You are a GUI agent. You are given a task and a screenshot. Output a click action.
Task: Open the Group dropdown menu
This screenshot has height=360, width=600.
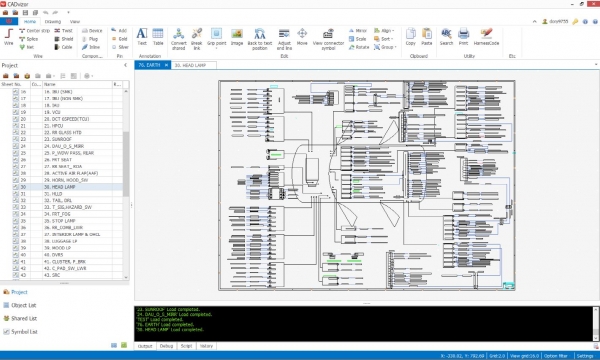click(x=385, y=47)
